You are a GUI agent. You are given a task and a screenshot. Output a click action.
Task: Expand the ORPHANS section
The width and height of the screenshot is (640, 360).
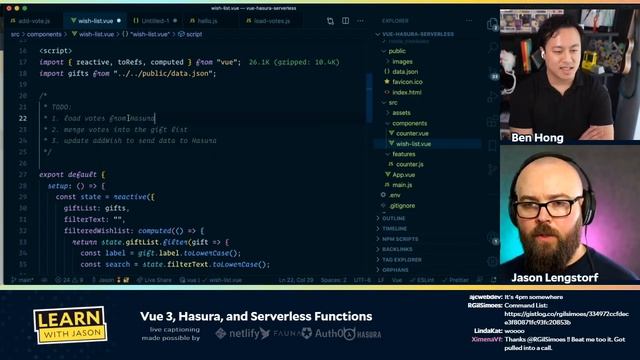pos(395,270)
